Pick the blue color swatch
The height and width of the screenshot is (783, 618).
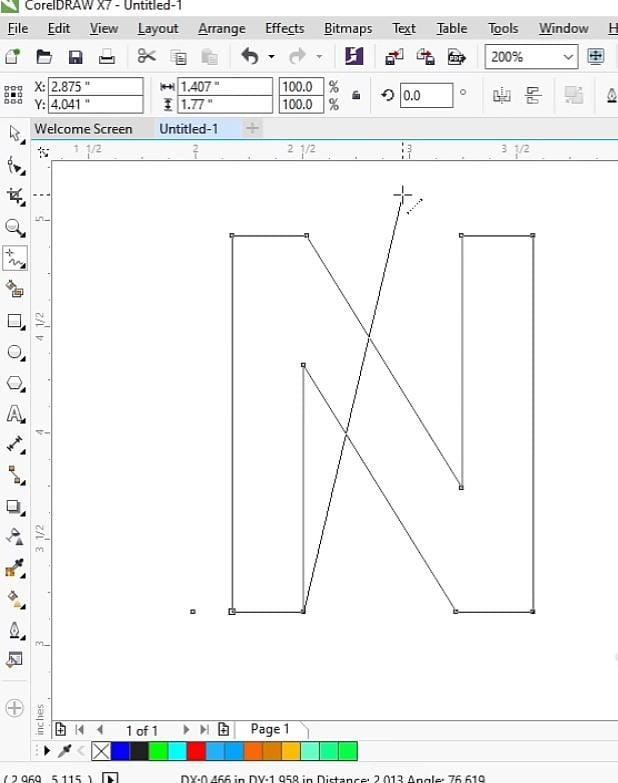(x=120, y=751)
